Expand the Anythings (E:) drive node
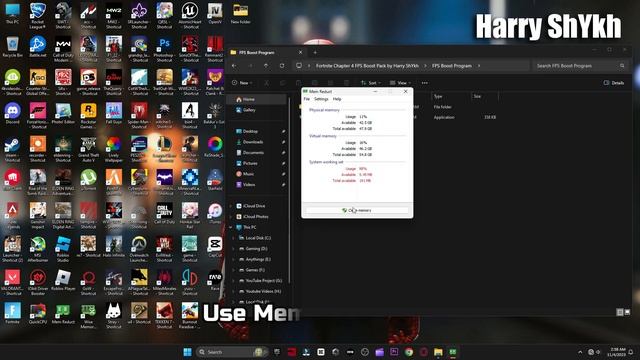This screenshot has height=360, width=640. 234,259
